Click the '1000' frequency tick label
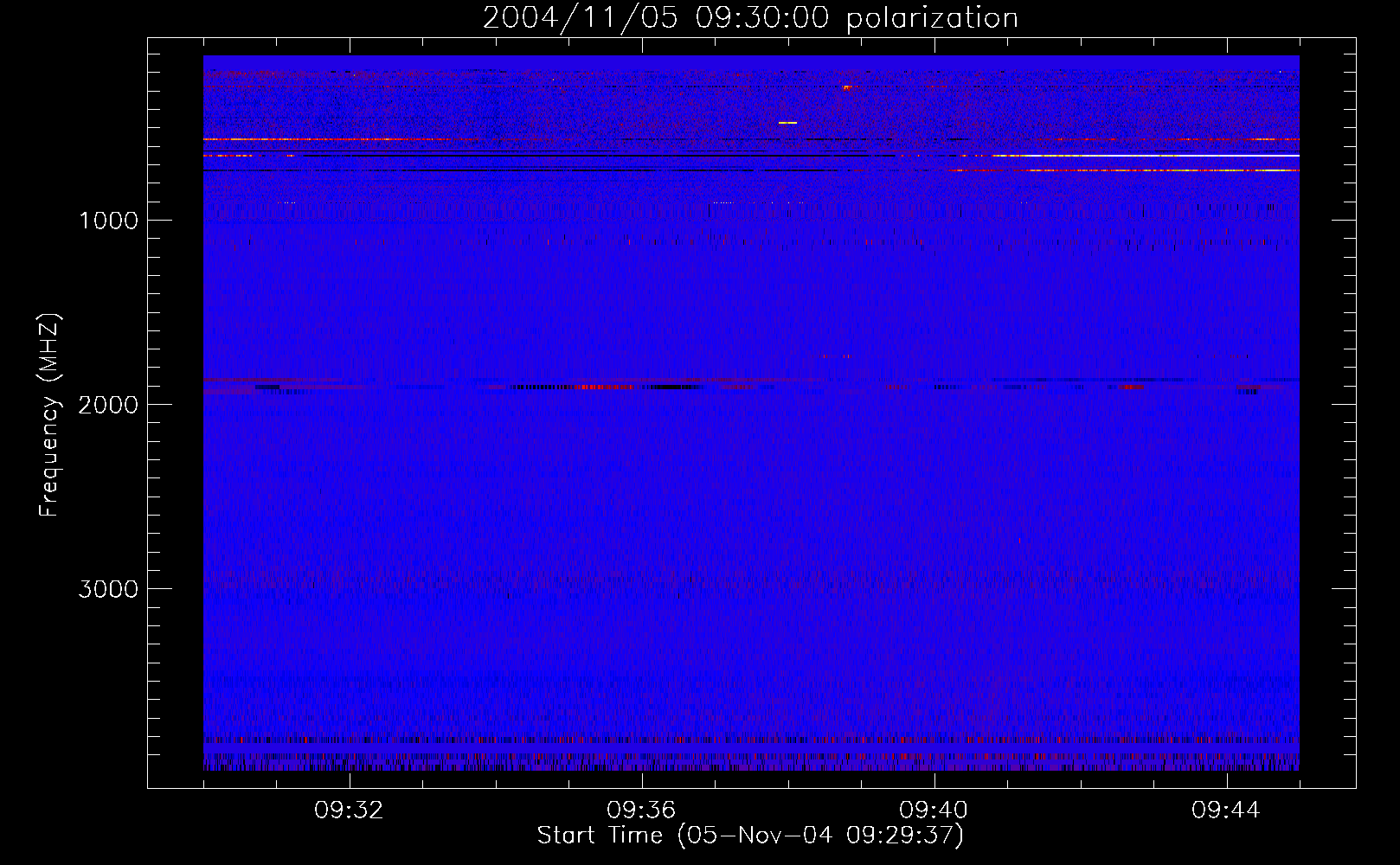1400x865 pixels. click(108, 221)
